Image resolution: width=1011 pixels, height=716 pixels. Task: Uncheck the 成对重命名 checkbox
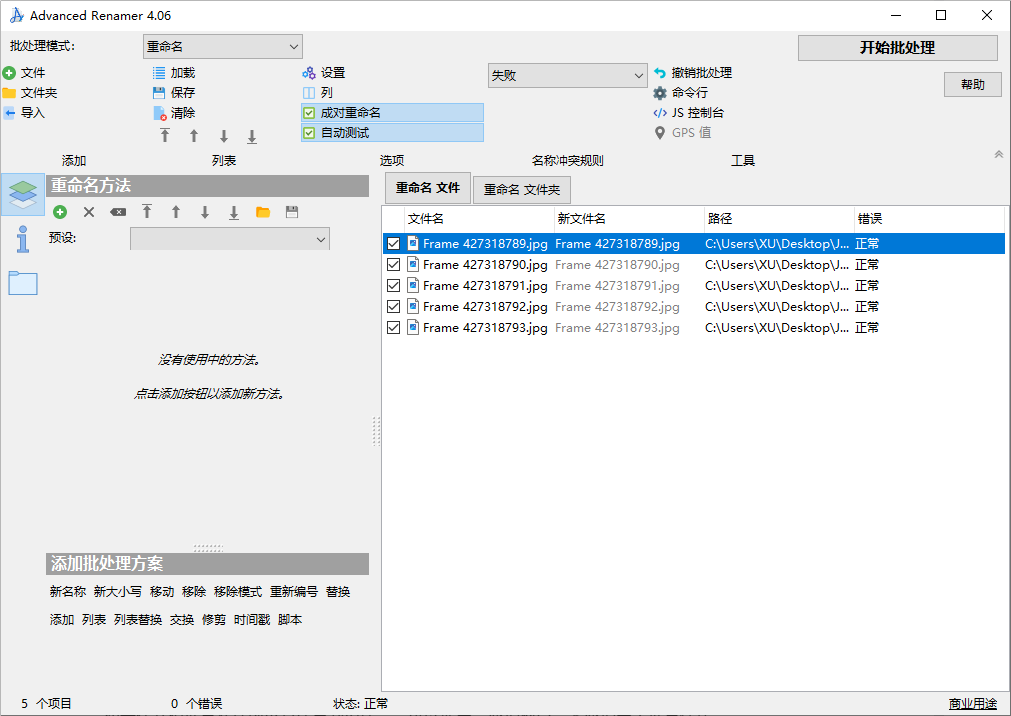click(310, 112)
